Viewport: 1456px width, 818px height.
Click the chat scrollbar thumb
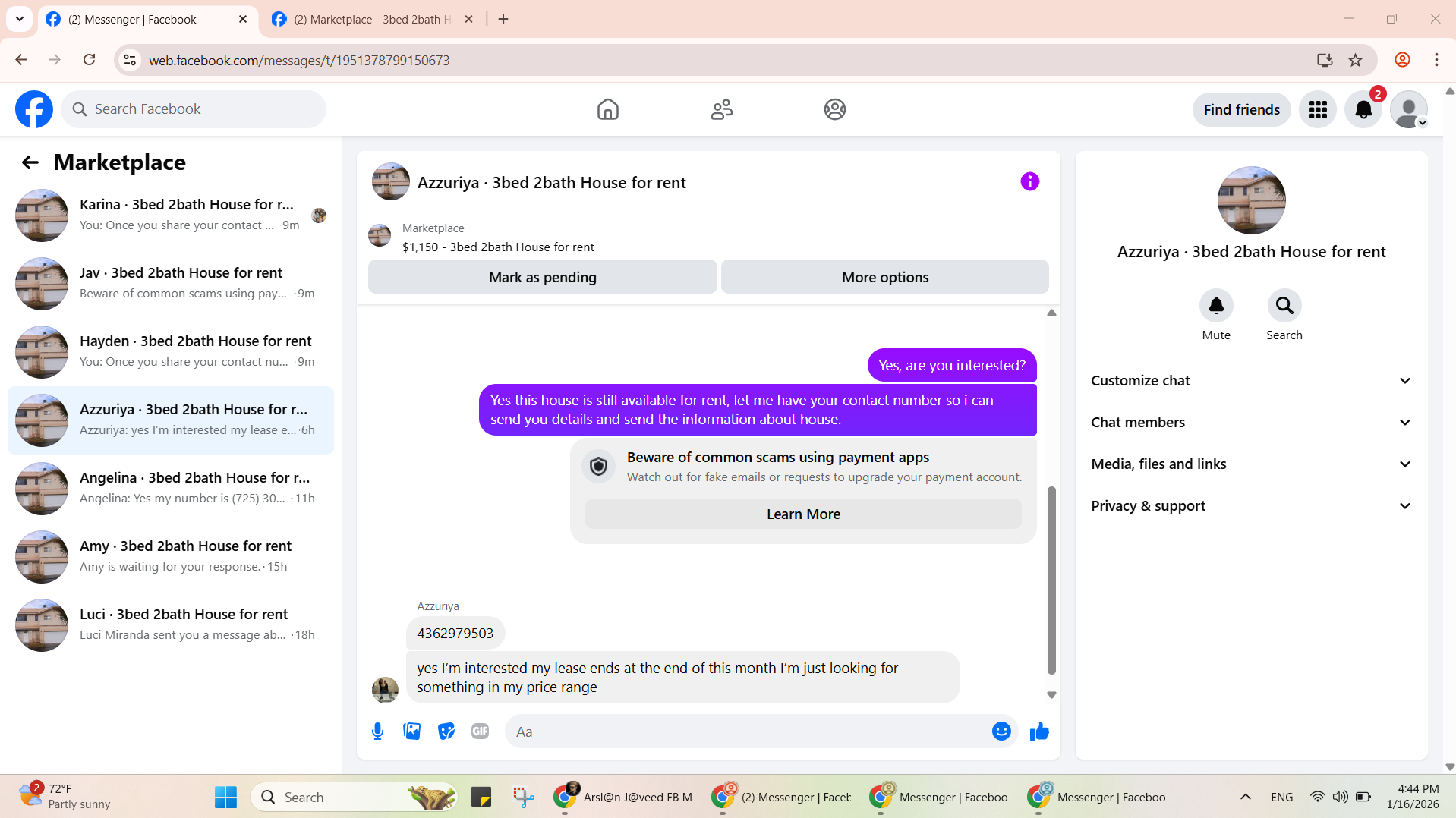(x=1051, y=580)
